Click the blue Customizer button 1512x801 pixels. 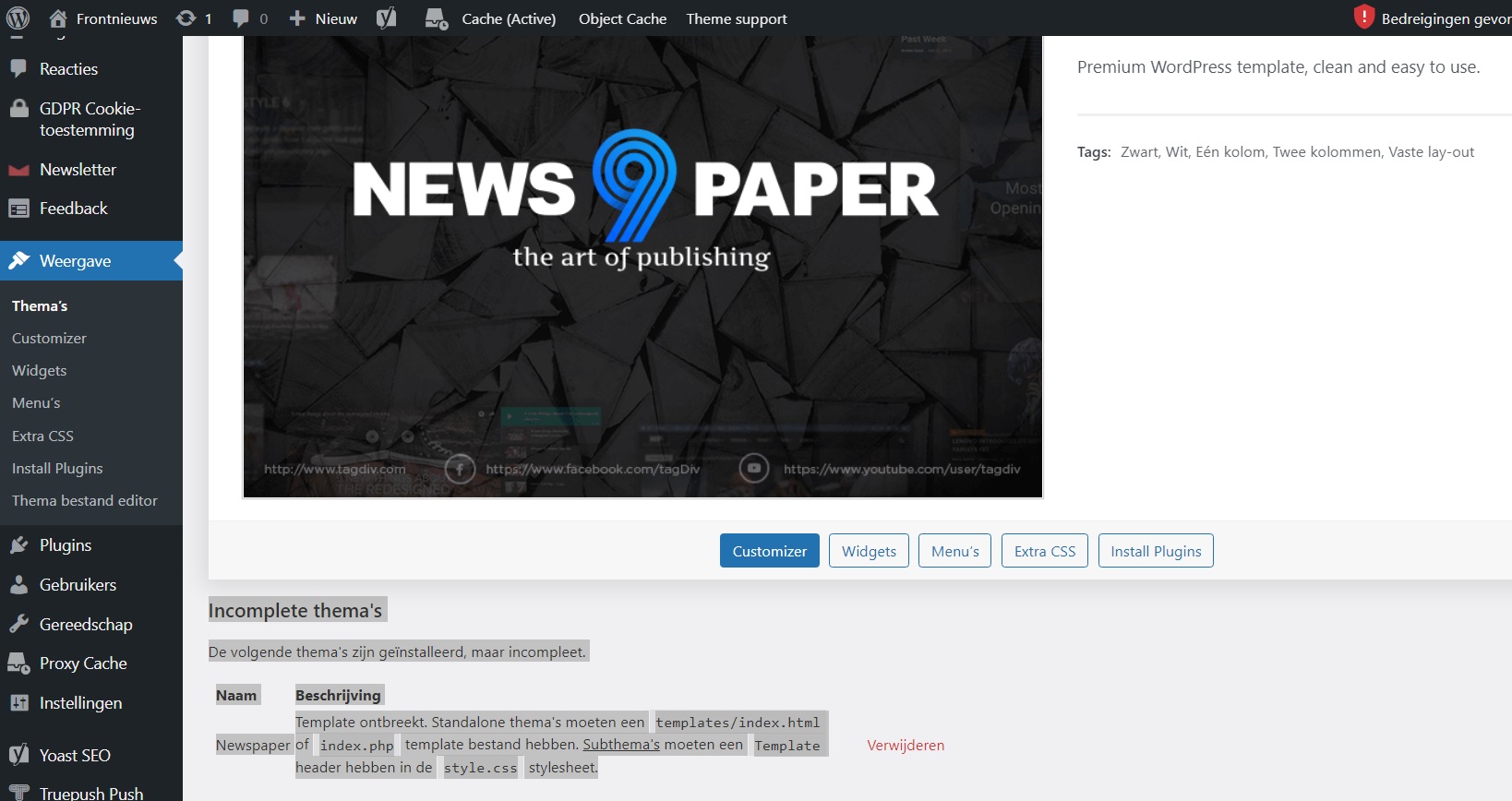tap(770, 551)
